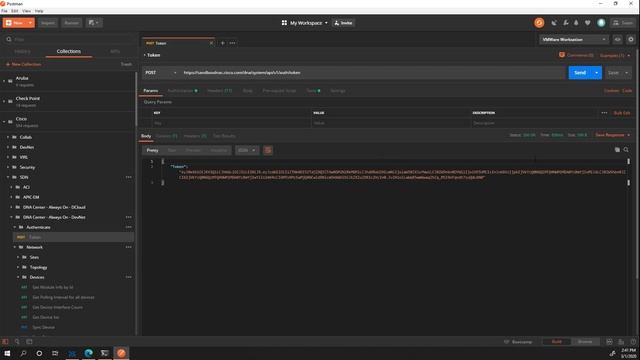The width and height of the screenshot is (640, 360).
Task: Open the request Tests tab
Action: click(x=313, y=91)
